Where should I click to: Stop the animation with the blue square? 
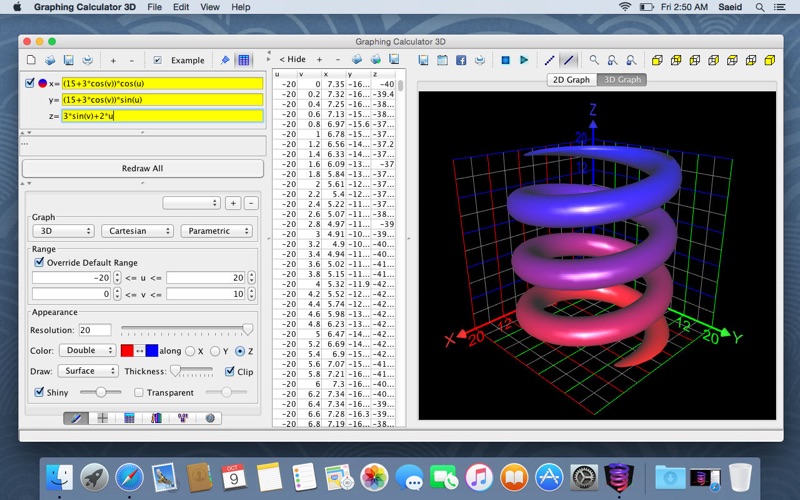[505, 60]
